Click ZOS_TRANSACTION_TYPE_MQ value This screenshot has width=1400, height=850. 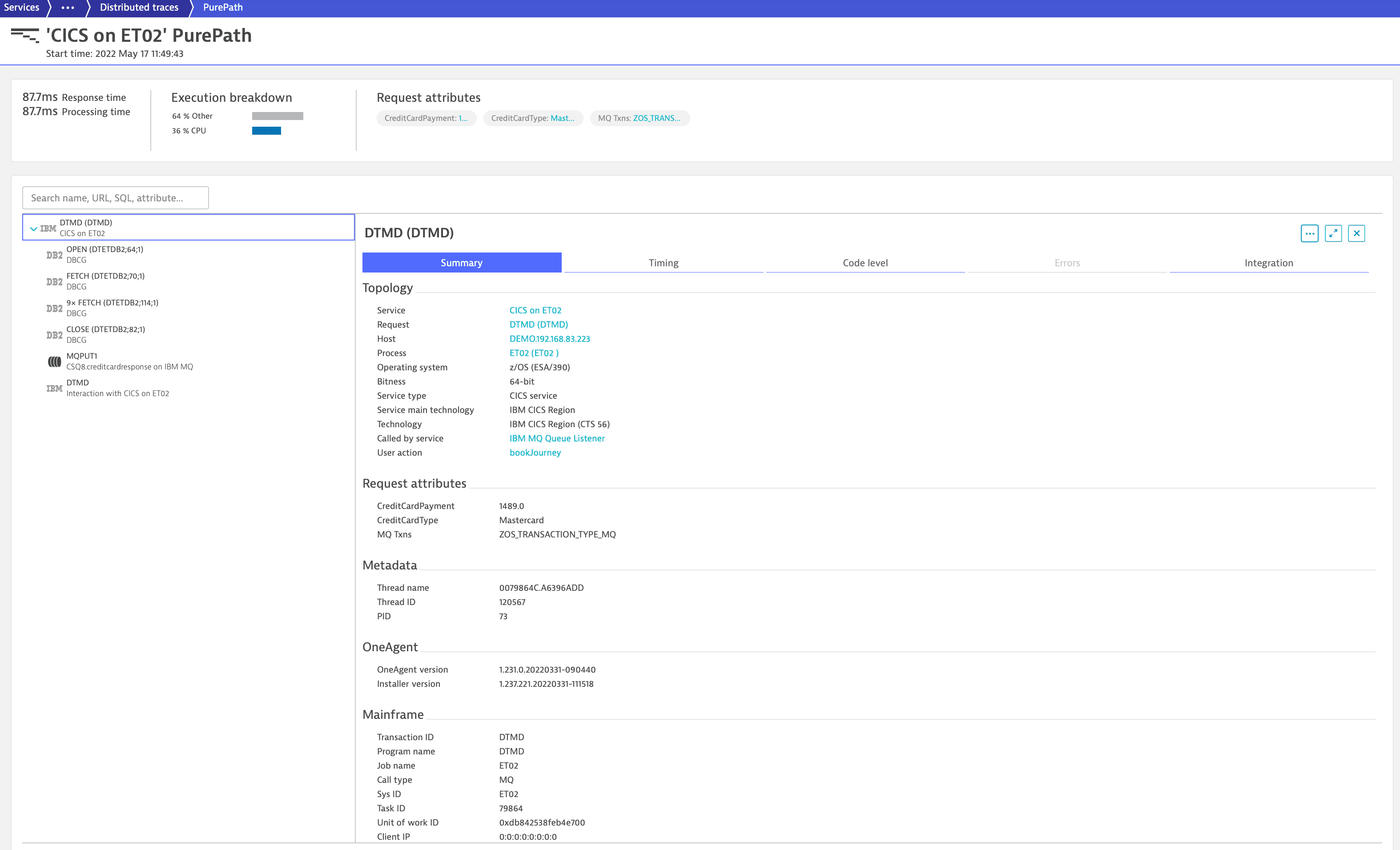tap(557, 534)
